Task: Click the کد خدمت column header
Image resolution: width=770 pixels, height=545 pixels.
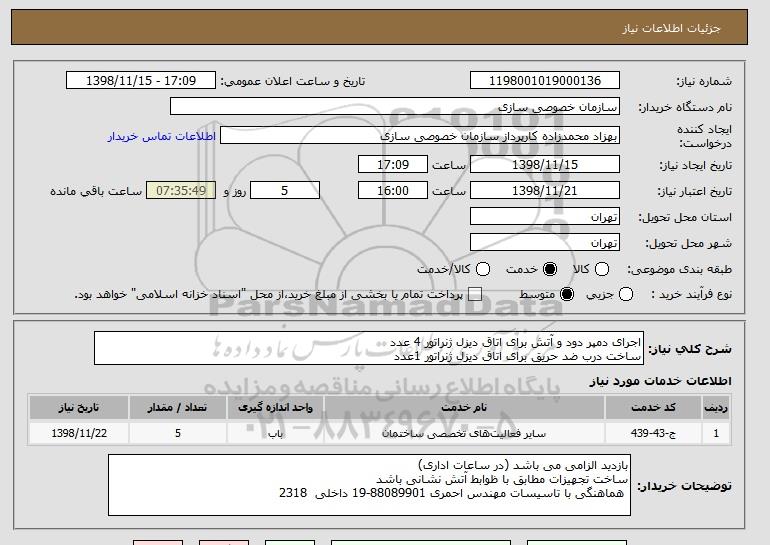Action: [653, 408]
